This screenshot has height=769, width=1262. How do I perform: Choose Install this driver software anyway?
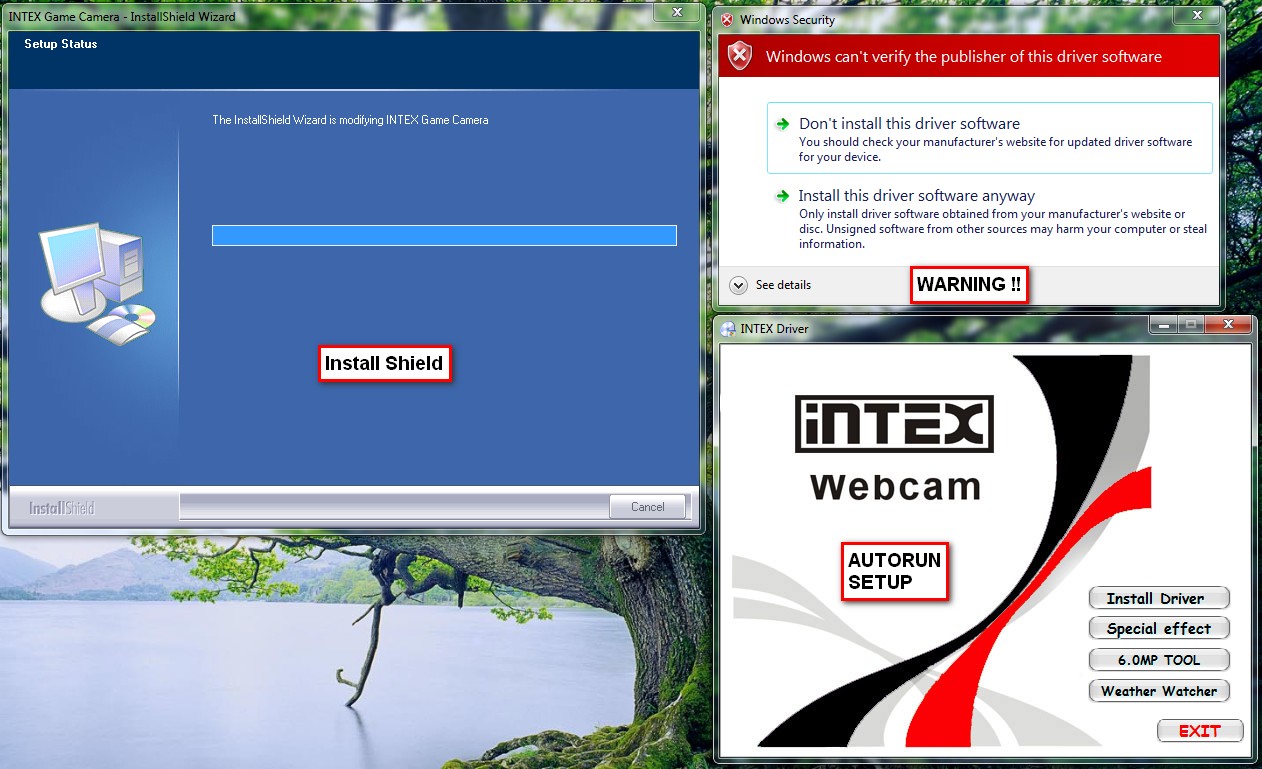(x=990, y=218)
